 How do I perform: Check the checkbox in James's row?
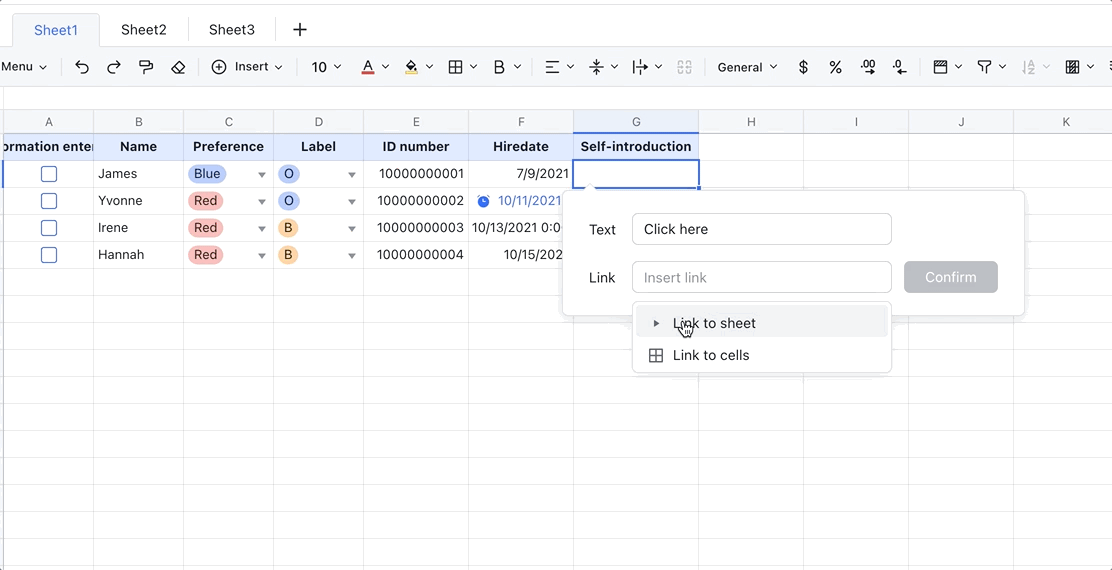coord(48,174)
